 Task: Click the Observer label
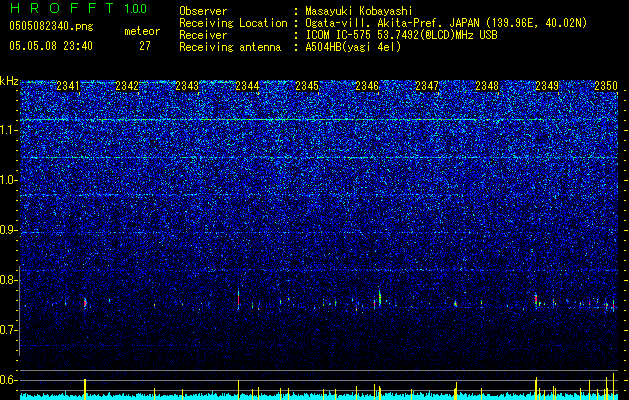[x=203, y=11]
